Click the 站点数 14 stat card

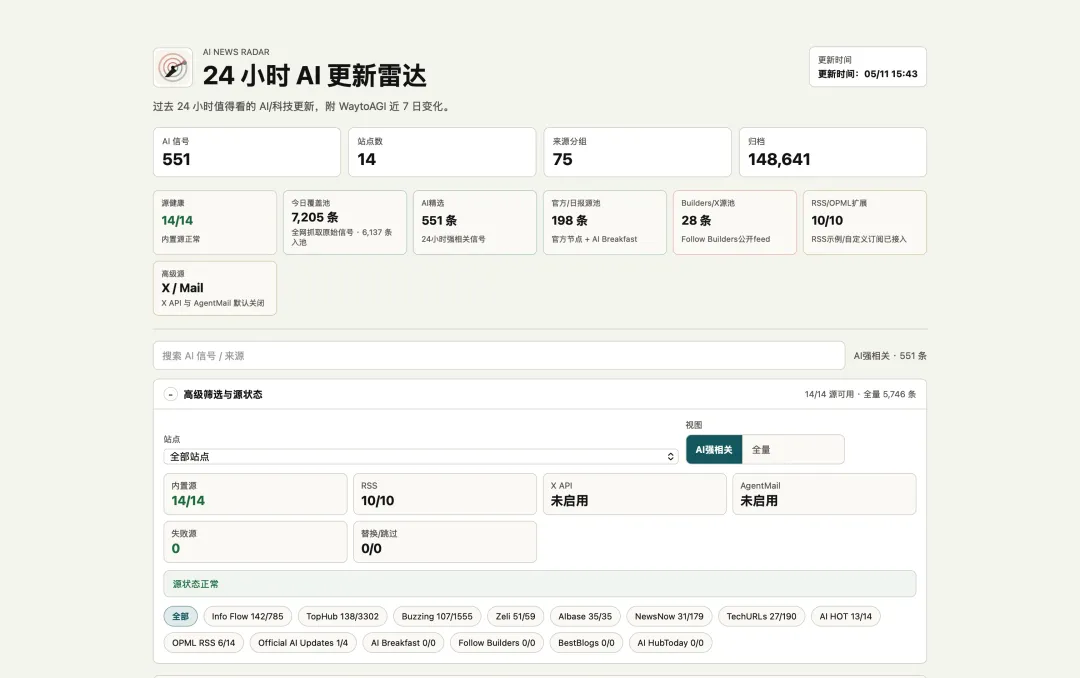click(442, 152)
